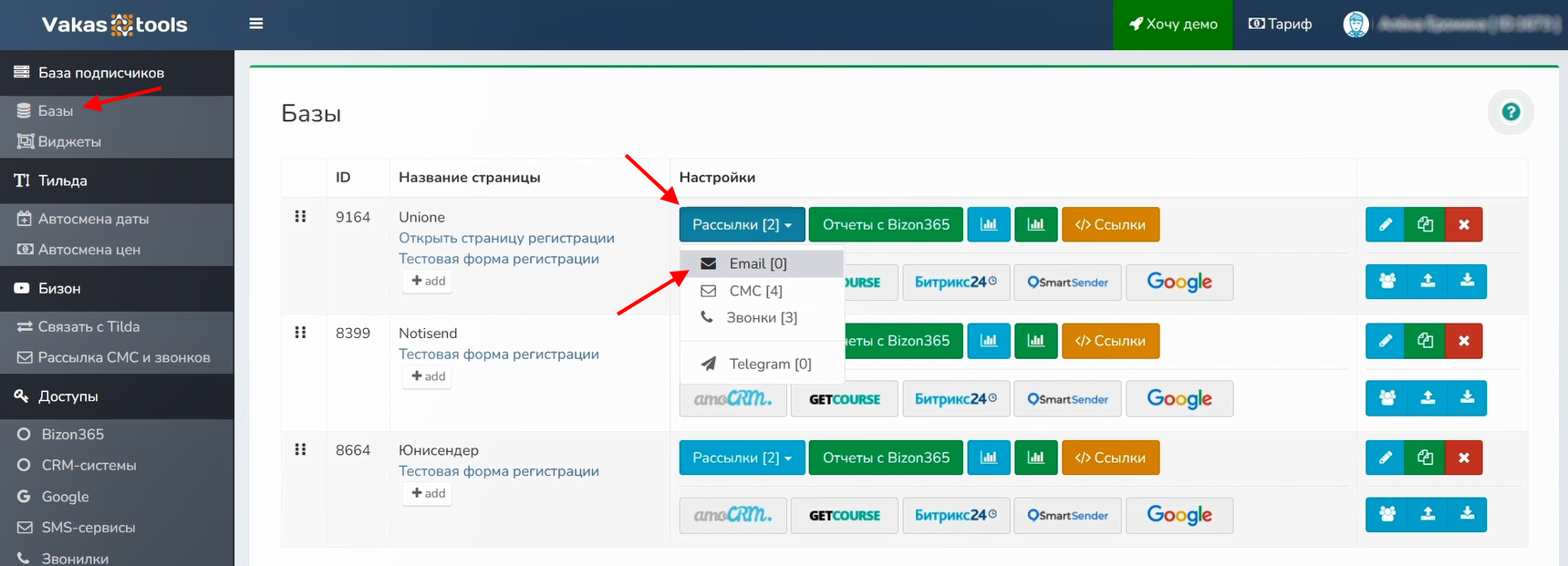Select Звонки [3] menu option
This screenshot has height=566, width=1568.
pyautogui.click(x=761, y=318)
